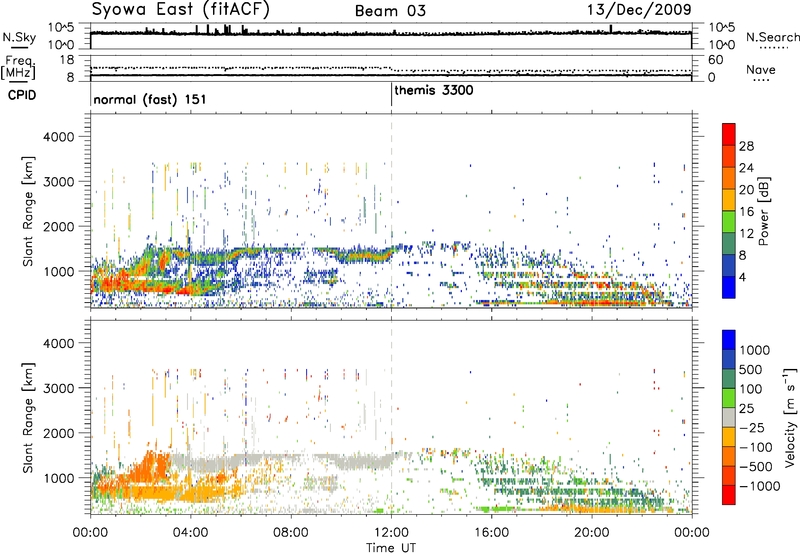Click the '-500' label on Velocity colorbar
The height and width of the screenshot is (554, 800).
[x=756, y=466]
